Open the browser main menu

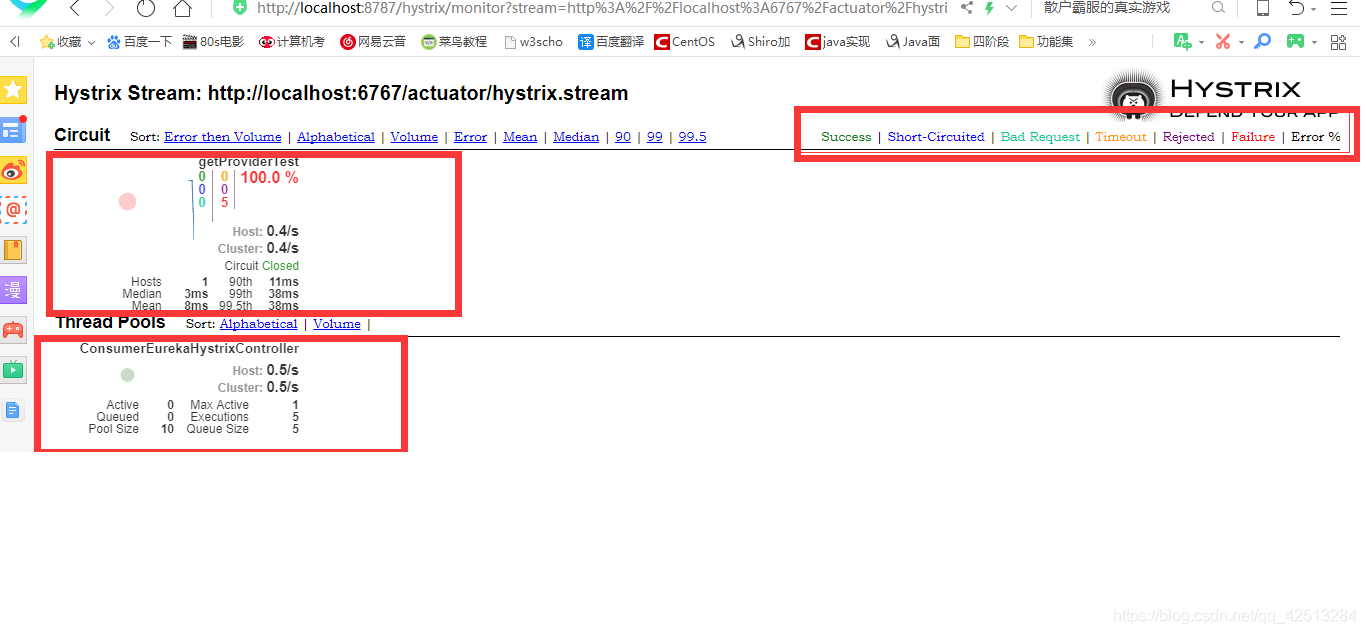[x=1339, y=8]
